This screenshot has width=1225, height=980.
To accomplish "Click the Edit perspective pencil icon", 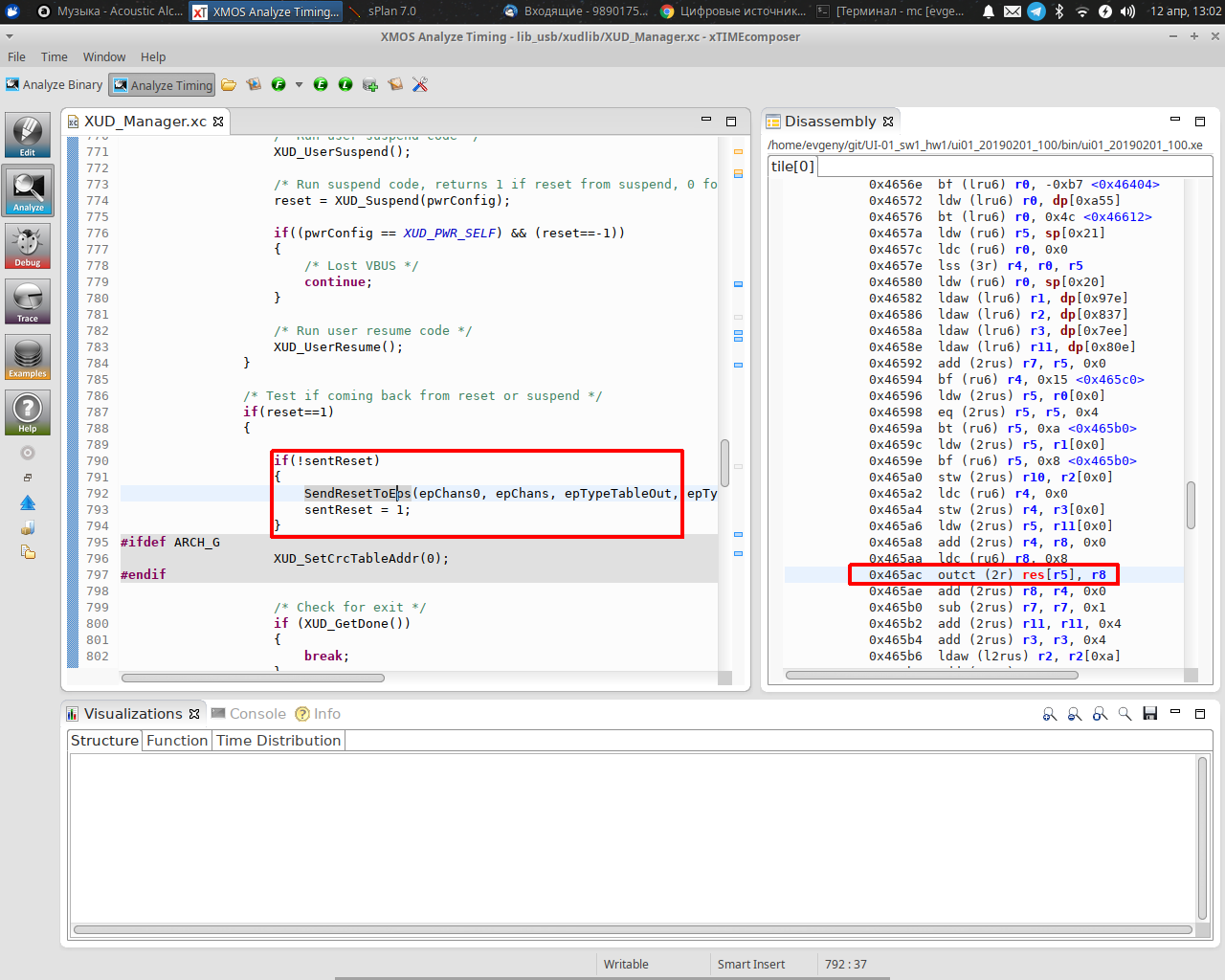I will pyautogui.click(x=28, y=135).
